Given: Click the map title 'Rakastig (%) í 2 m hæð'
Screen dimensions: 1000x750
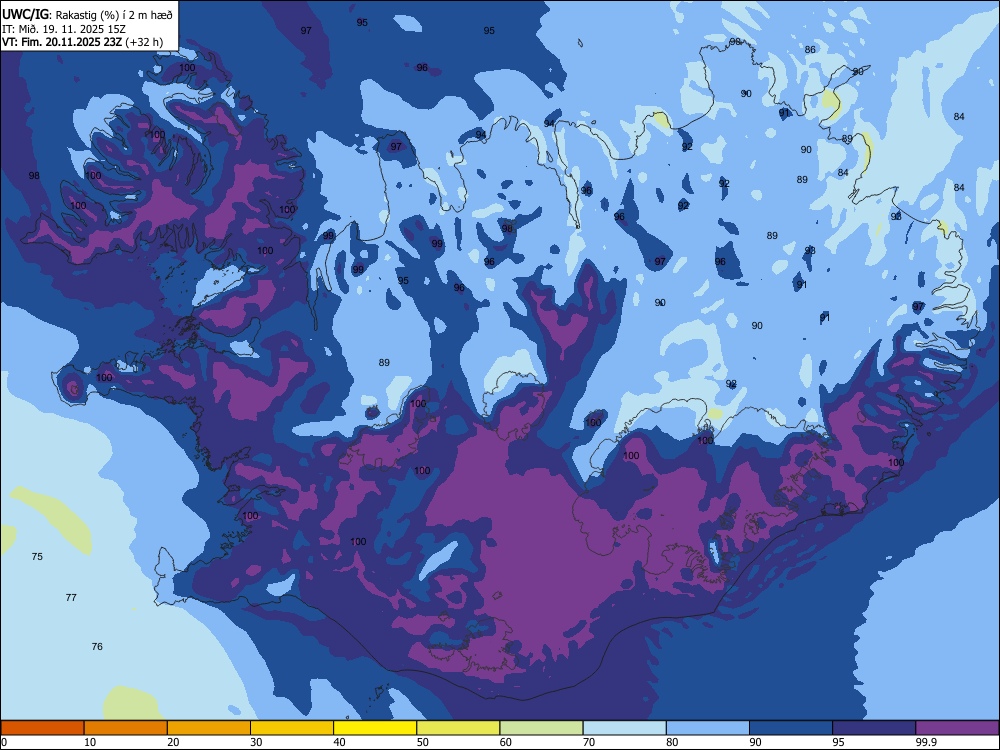Looking at the screenshot, I should click(114, 15).
